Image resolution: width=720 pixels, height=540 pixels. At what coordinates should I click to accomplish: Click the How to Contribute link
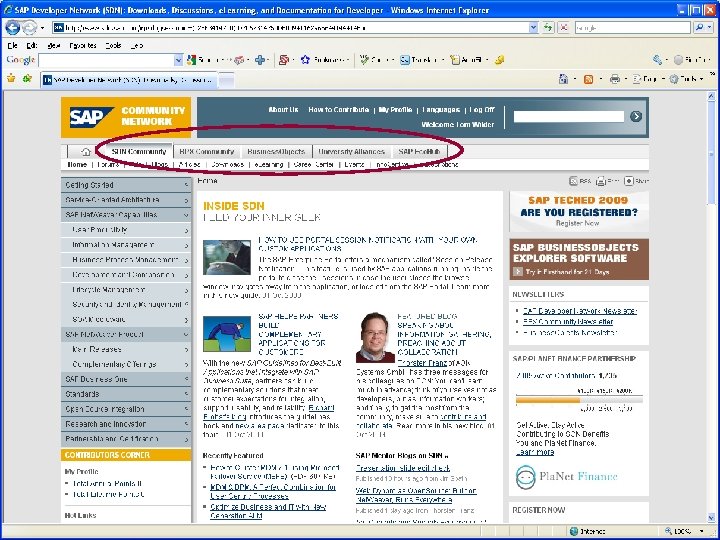pyautogui.click(x=338, y=110)
